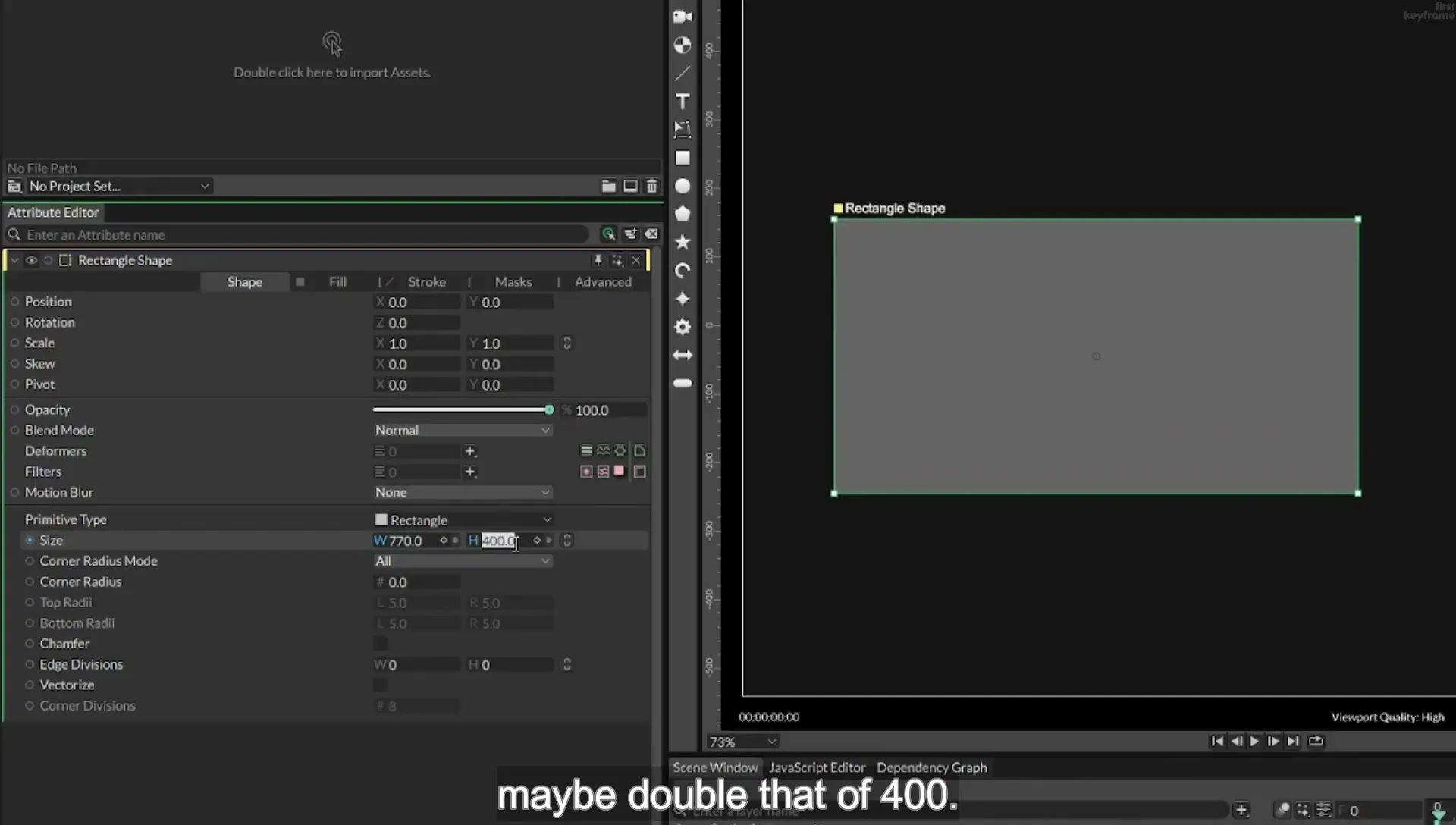Open the JavaScript Editor tab
This screenshot has width=1456, height=825.
(x=817, y=767)
